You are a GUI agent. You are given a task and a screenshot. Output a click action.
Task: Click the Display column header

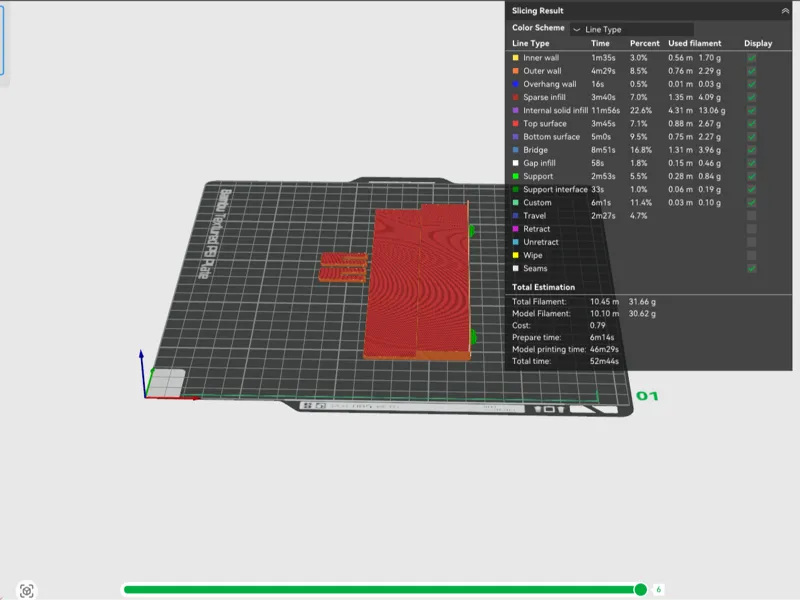pyautogui.click(x=758, y=43)
